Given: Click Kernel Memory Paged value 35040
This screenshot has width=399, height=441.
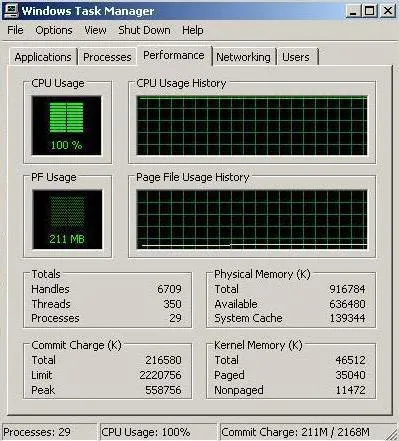Looking at the screenshot, I should point(350,375).
